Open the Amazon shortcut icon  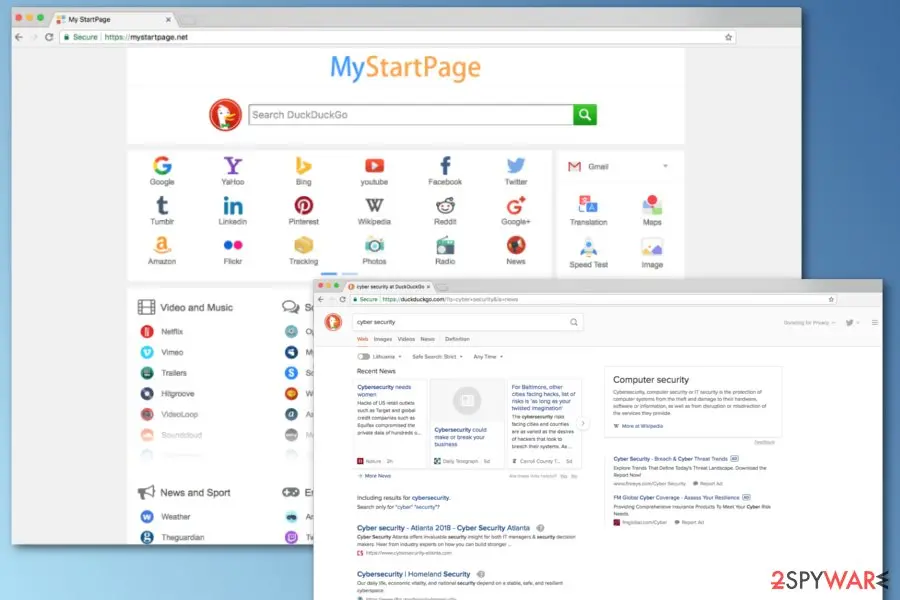pos(162,245)
